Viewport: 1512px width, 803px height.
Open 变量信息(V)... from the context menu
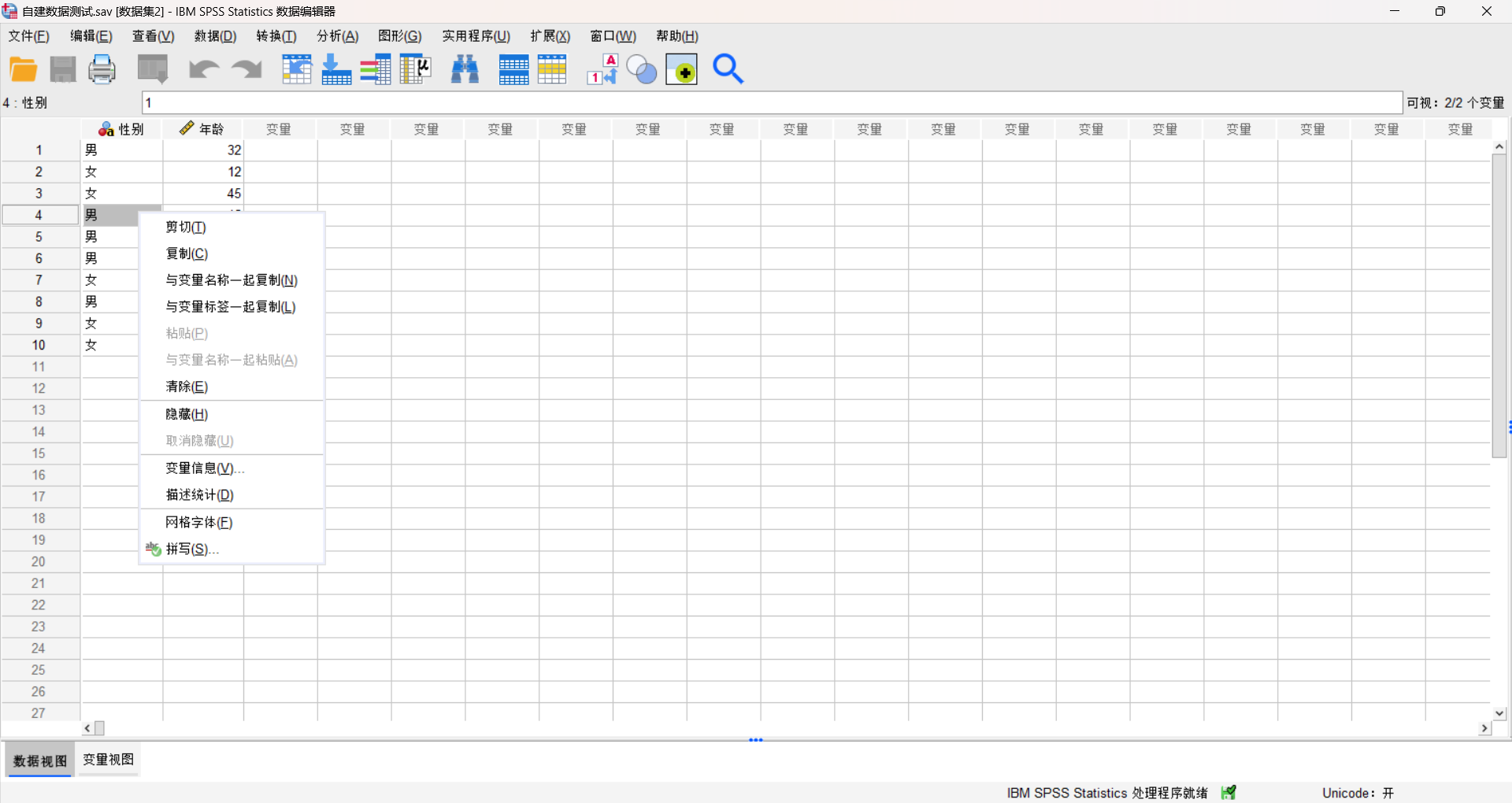pos(232,468)
